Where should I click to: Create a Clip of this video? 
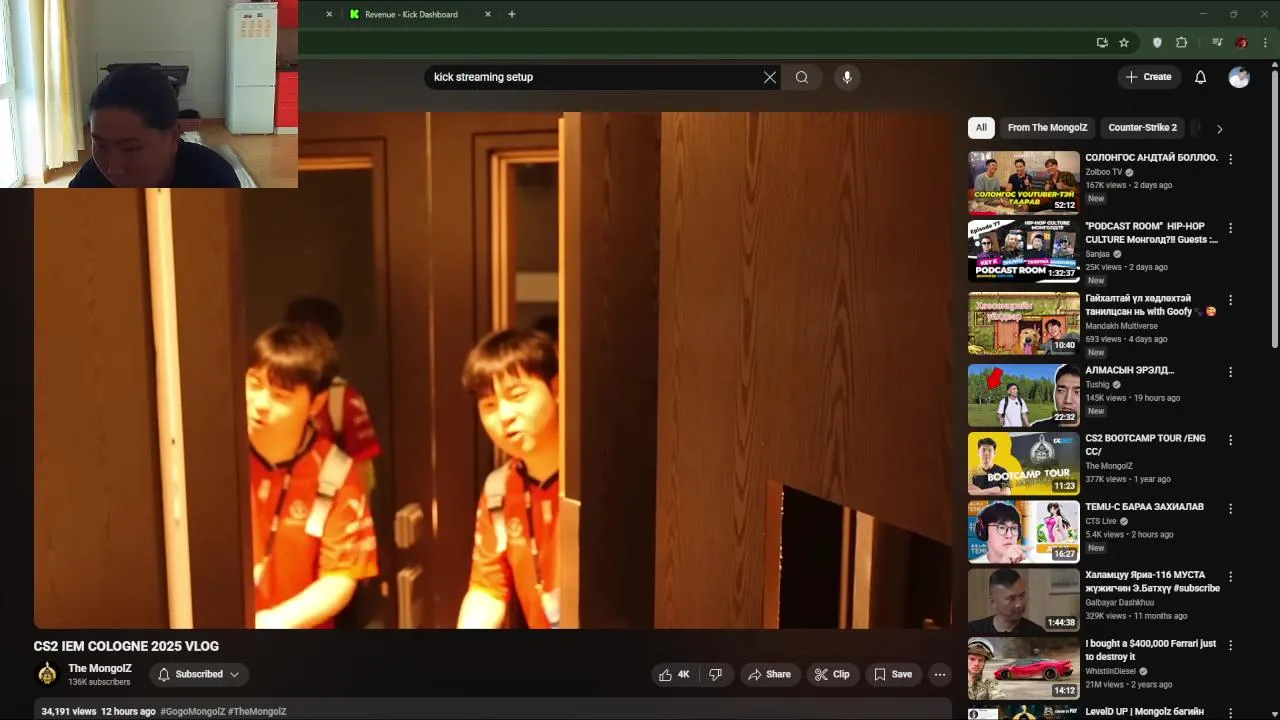[832, 675]
